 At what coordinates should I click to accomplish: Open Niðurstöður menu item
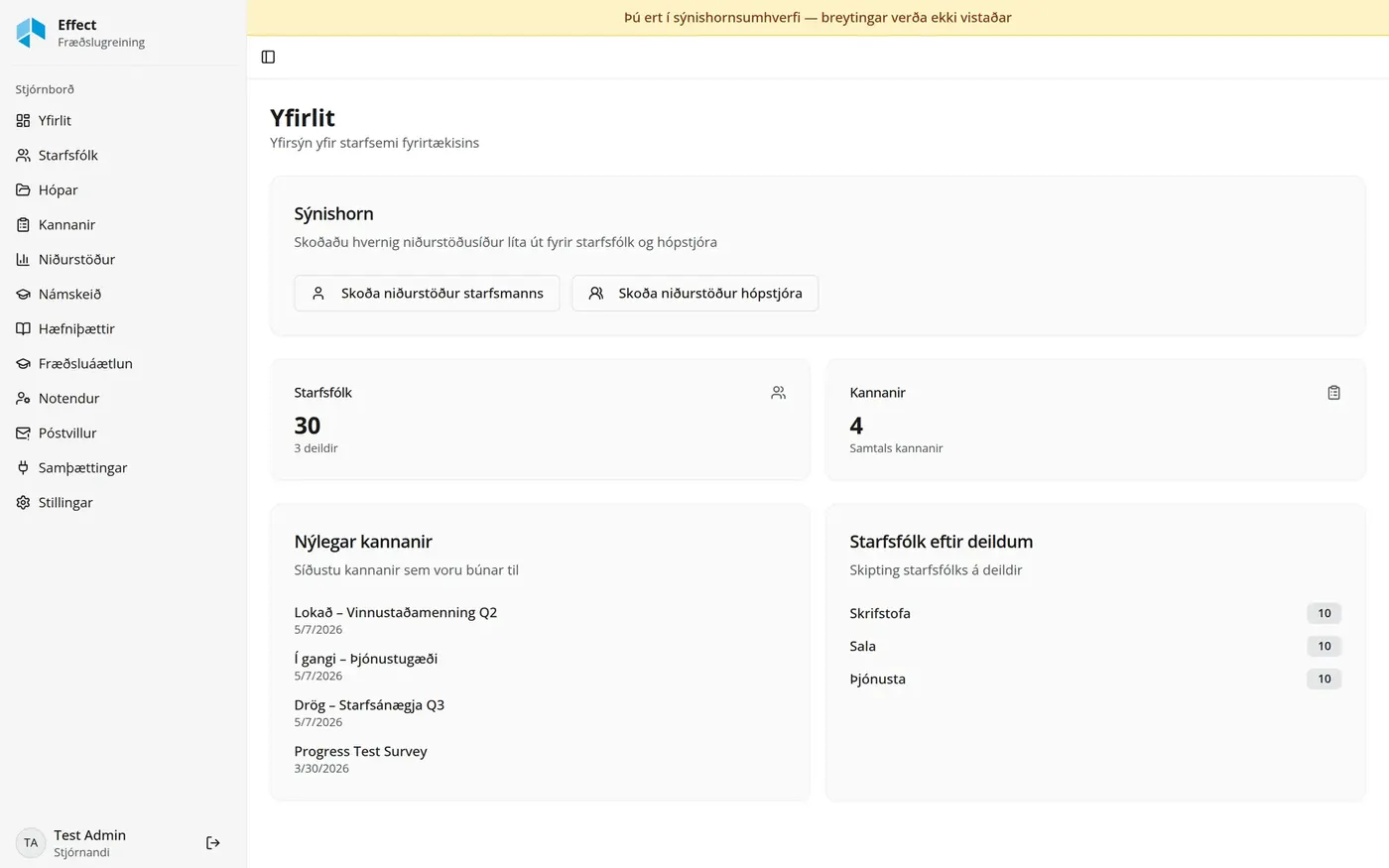(123, 259)
